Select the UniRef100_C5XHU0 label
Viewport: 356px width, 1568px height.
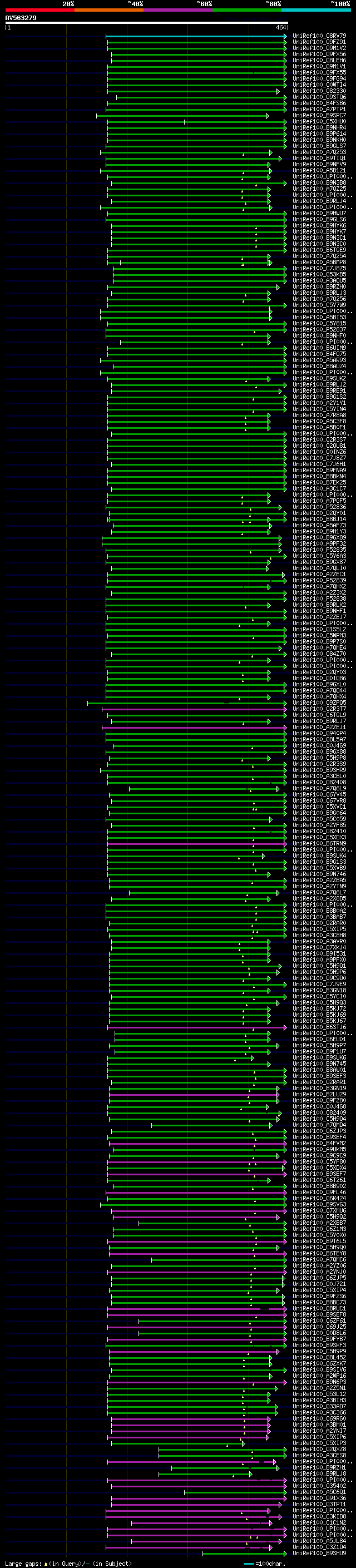[x=319, y=122]
